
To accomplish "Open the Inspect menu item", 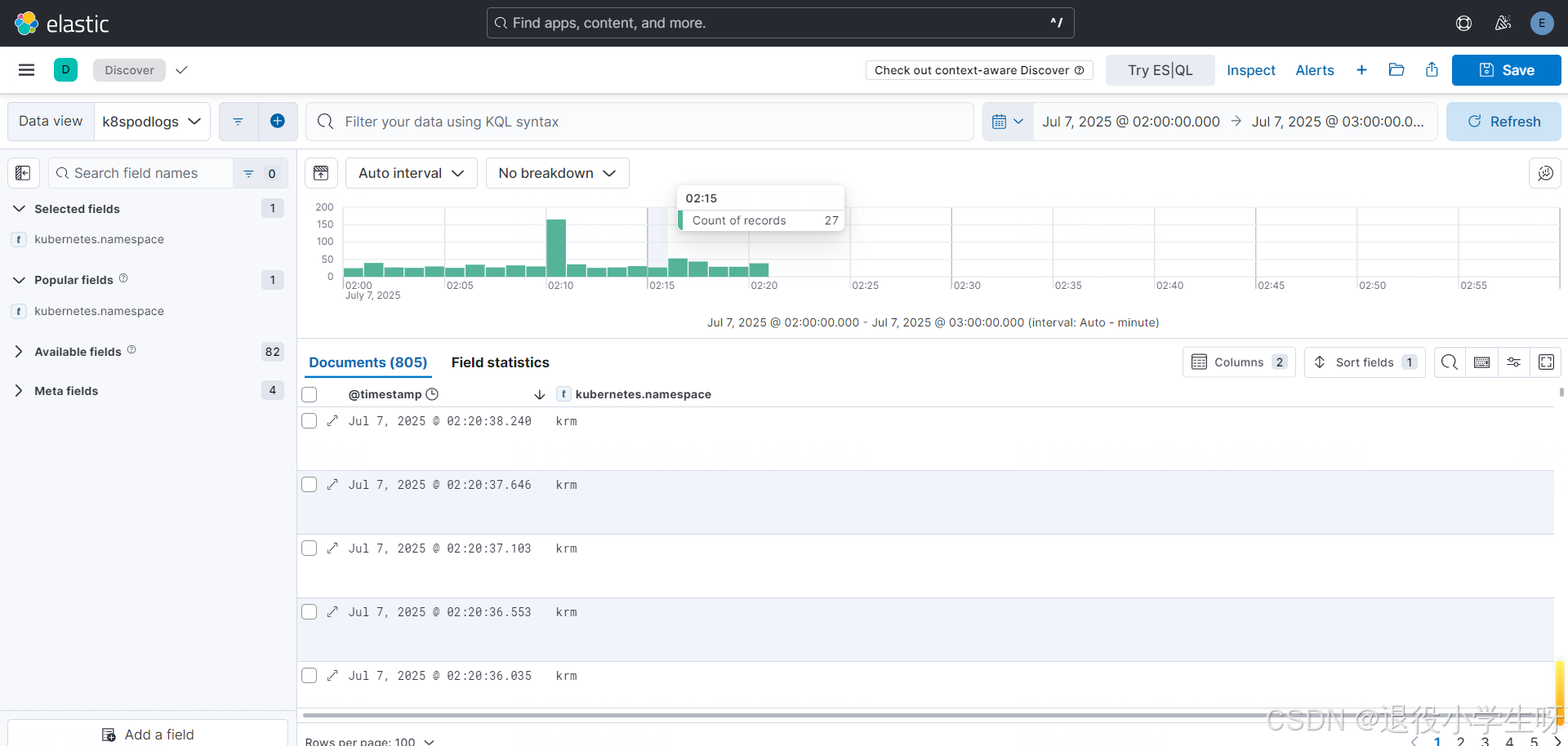I will (x=1250, y=70).
